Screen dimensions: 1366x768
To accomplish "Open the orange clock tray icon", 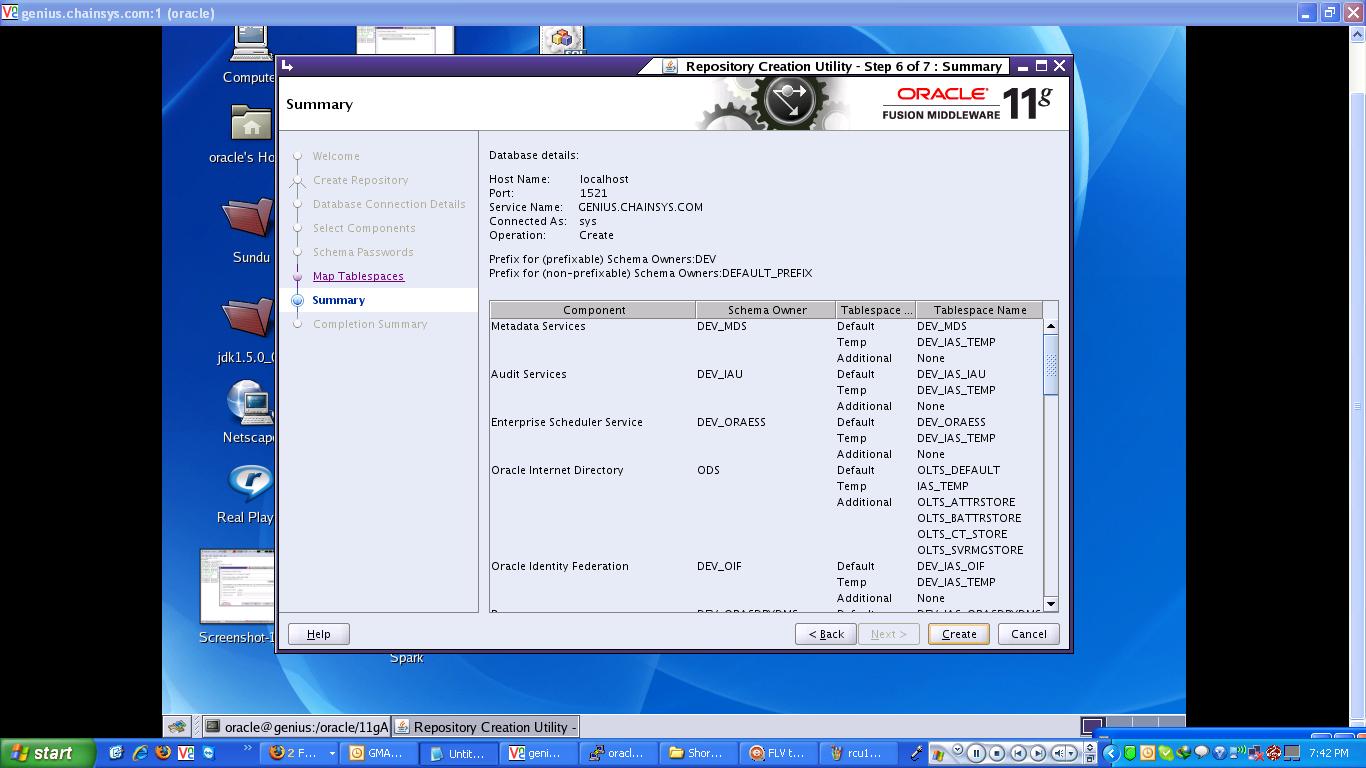I will point(1148,753).
